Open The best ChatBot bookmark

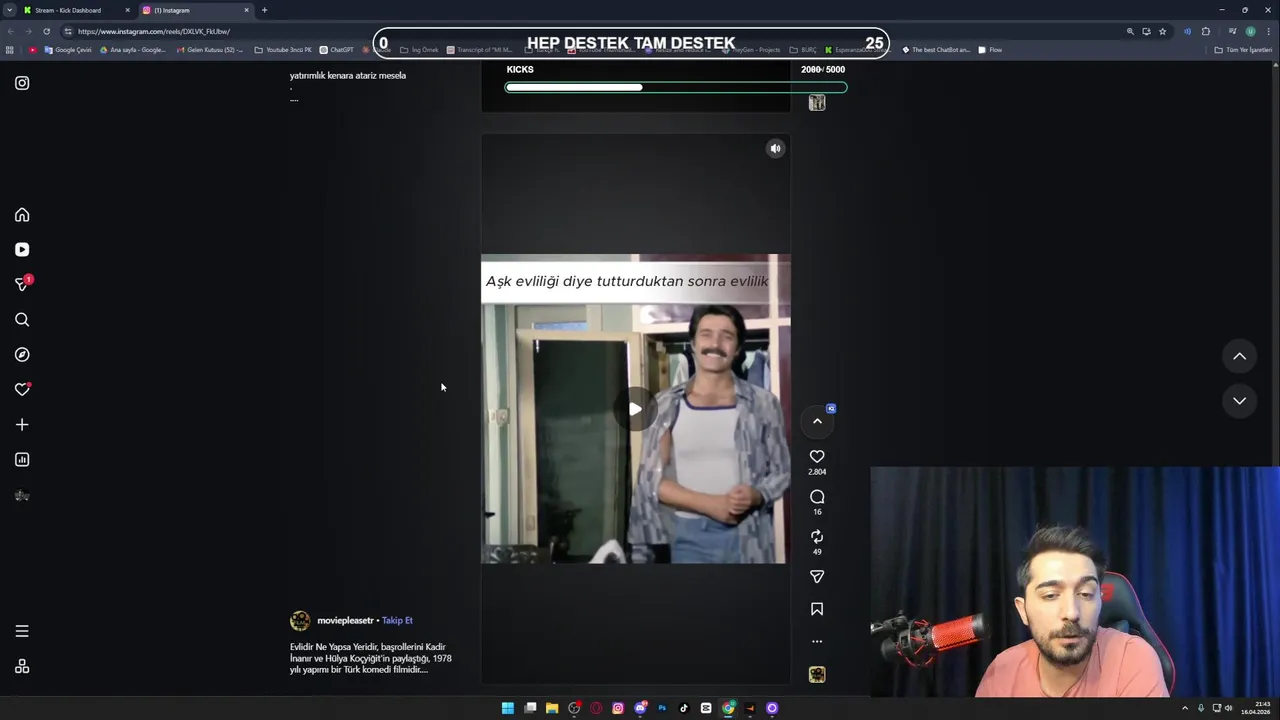[x=936, y=50]
